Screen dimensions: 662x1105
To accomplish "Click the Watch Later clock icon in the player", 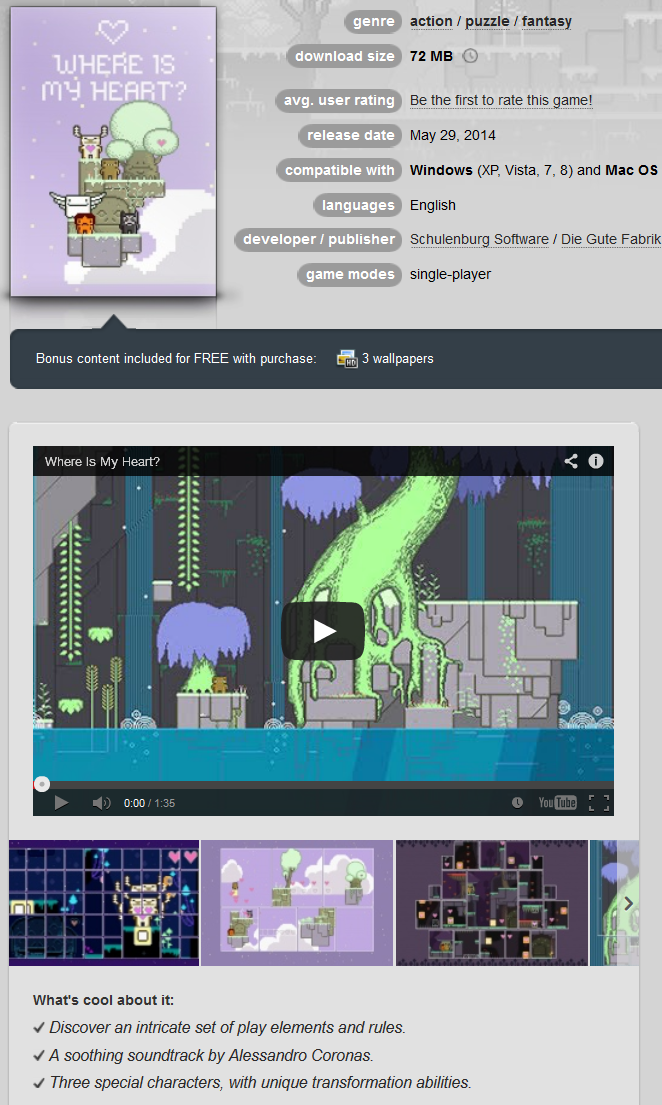I will (x=517, y=803).
